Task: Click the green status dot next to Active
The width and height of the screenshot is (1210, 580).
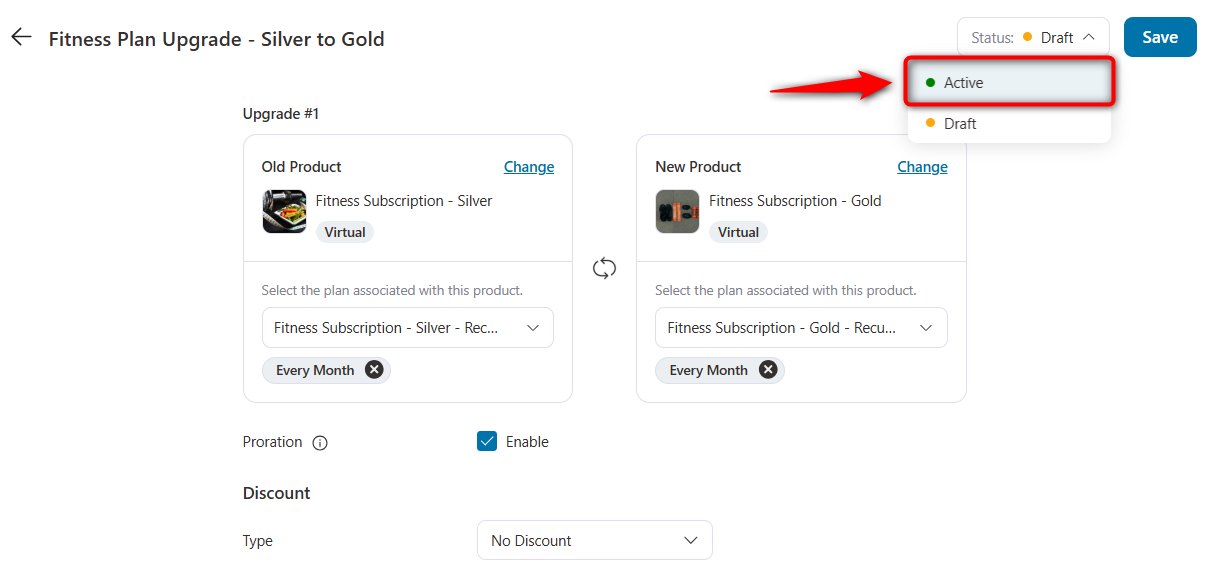Action: pos(930,82)
